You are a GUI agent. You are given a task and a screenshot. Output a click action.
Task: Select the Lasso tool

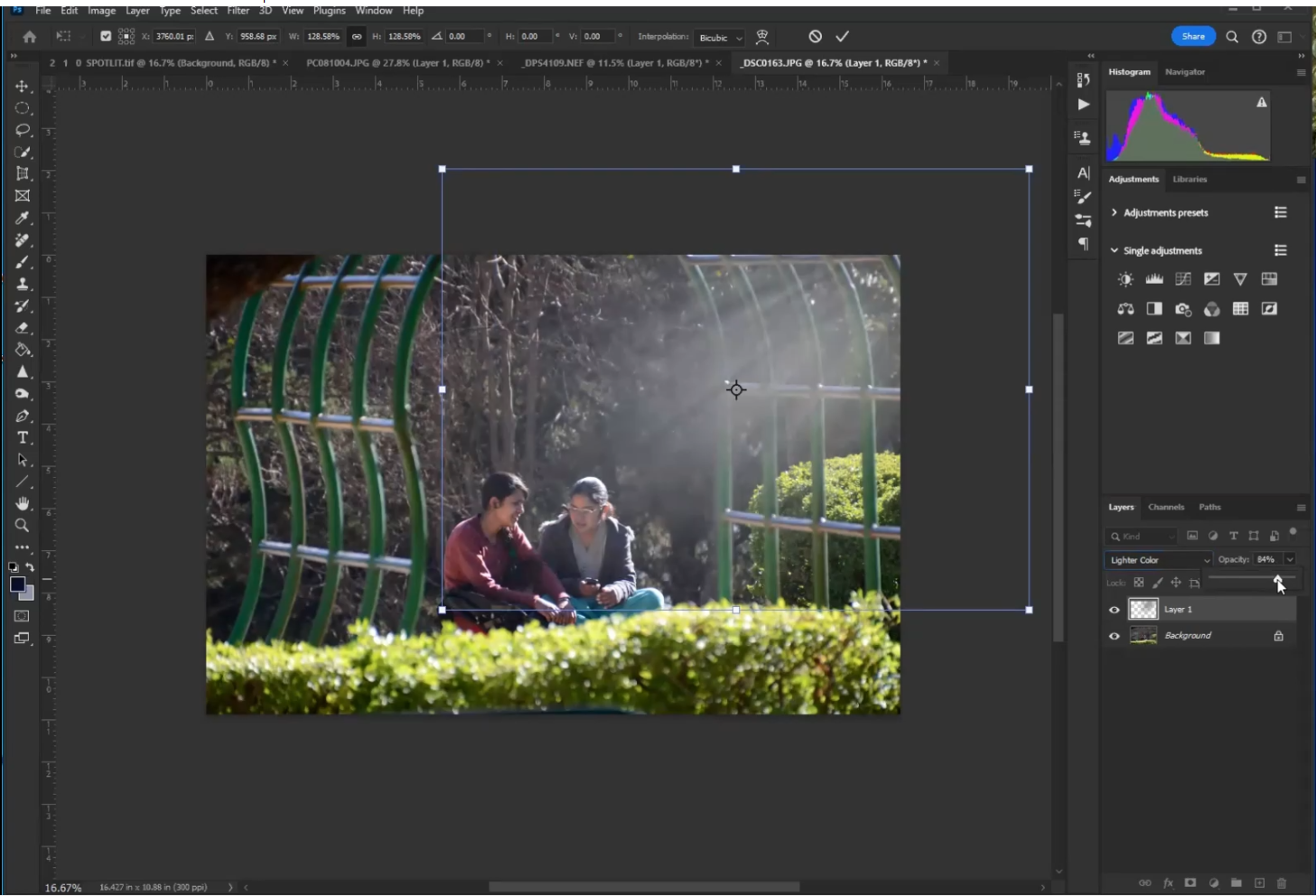[23, 130]
